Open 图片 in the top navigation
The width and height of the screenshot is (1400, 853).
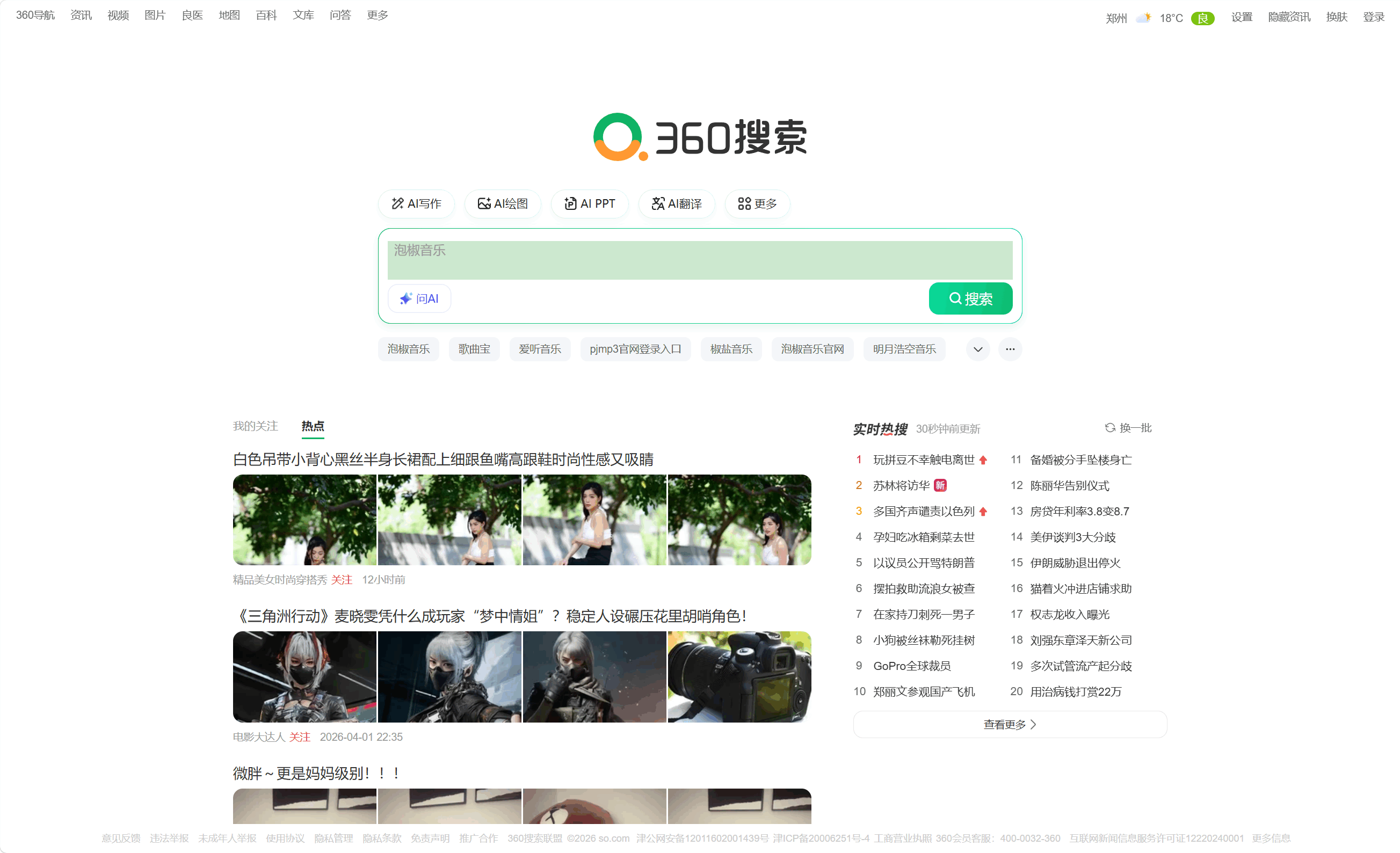point(155,15)
